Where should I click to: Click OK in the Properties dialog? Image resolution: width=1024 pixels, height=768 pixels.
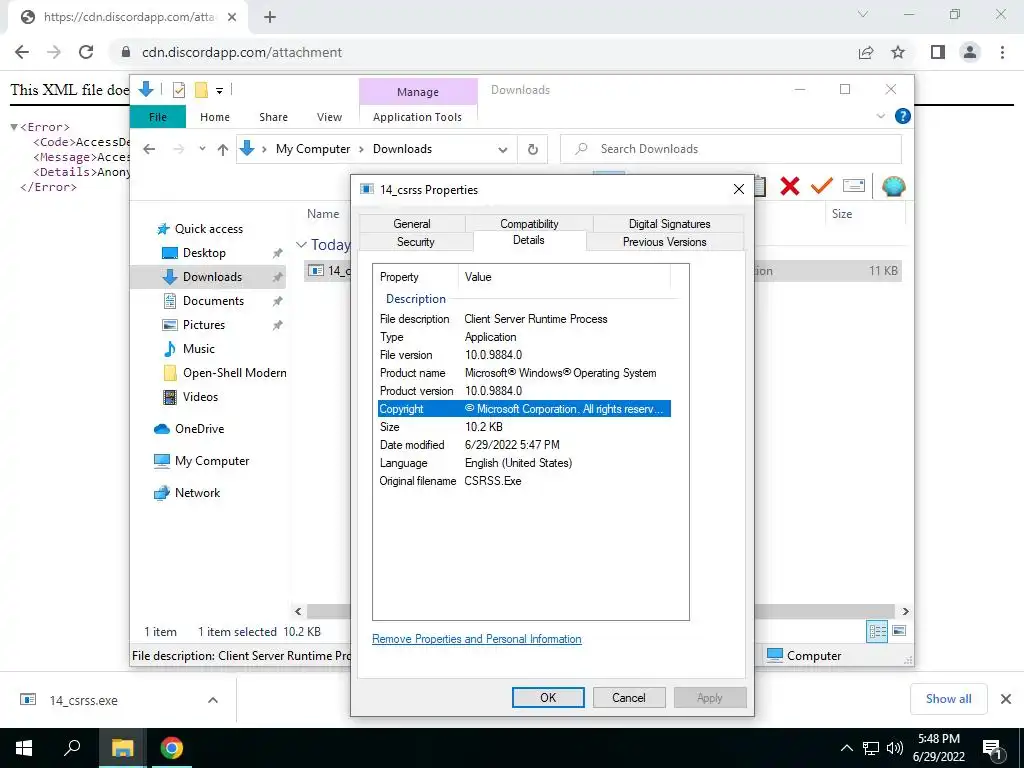(x=548, y=697)
